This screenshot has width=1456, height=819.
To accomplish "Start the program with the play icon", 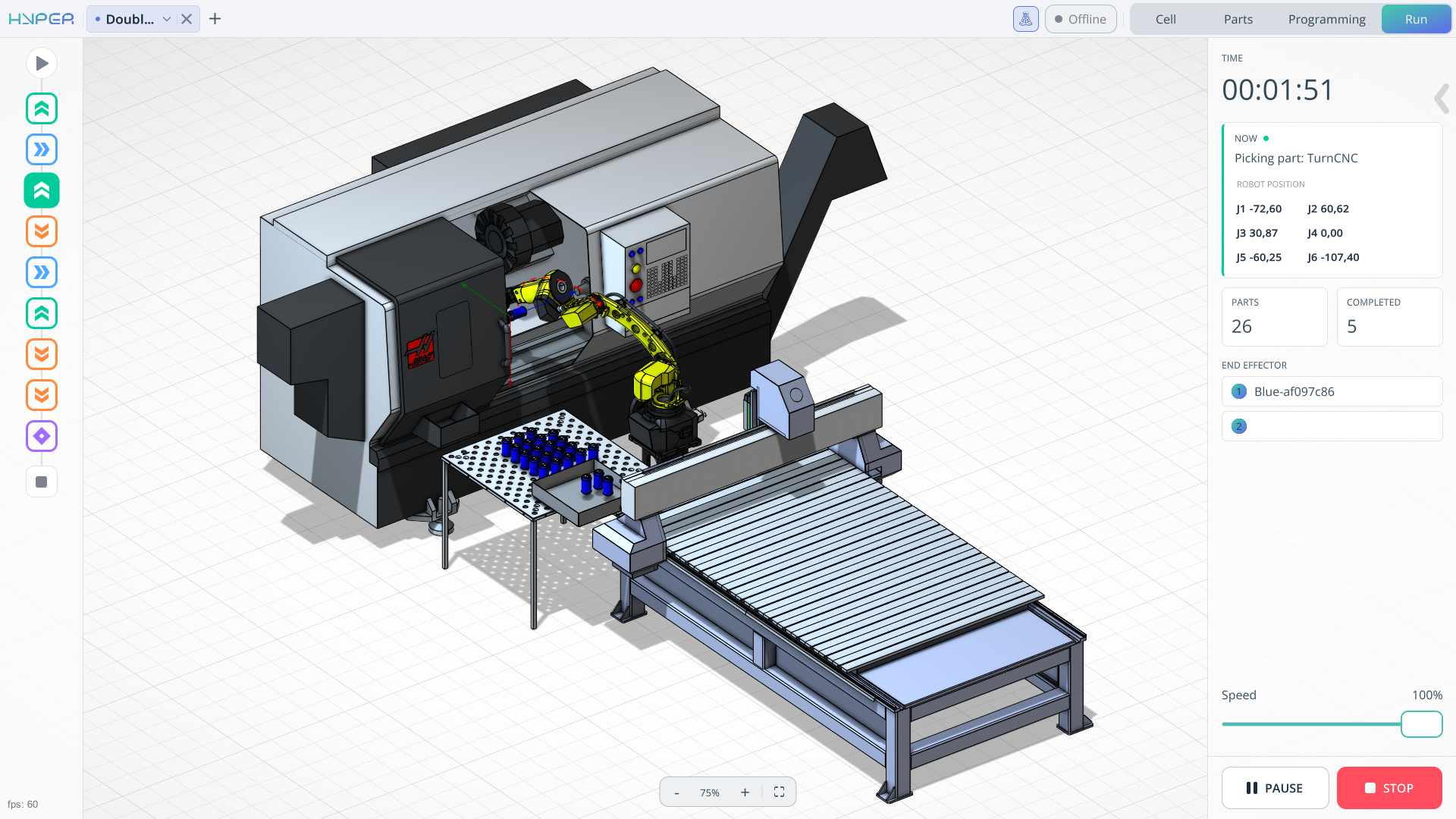I will (x=42, y=64).
